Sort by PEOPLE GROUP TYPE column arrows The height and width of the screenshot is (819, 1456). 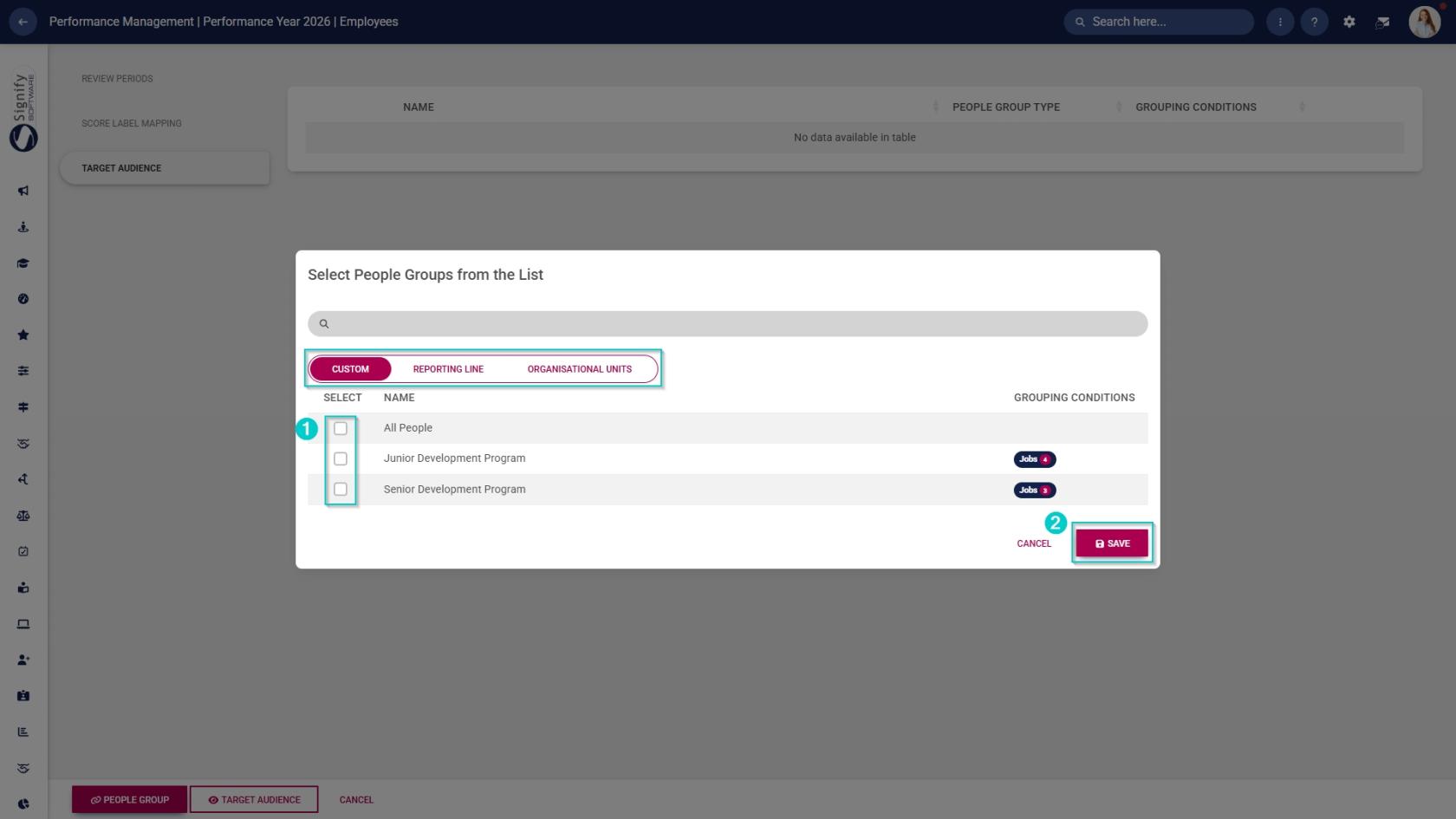1119,107
